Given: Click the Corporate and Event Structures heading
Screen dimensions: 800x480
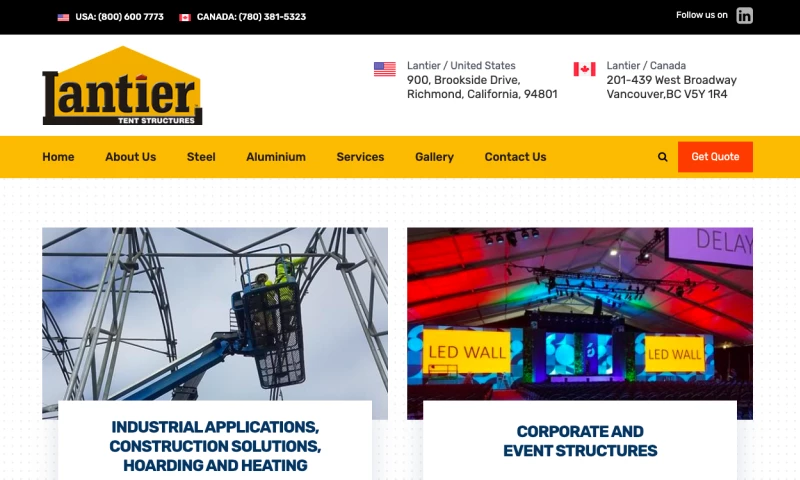Looking at the screenshot, I should click(x=580, y=441).
